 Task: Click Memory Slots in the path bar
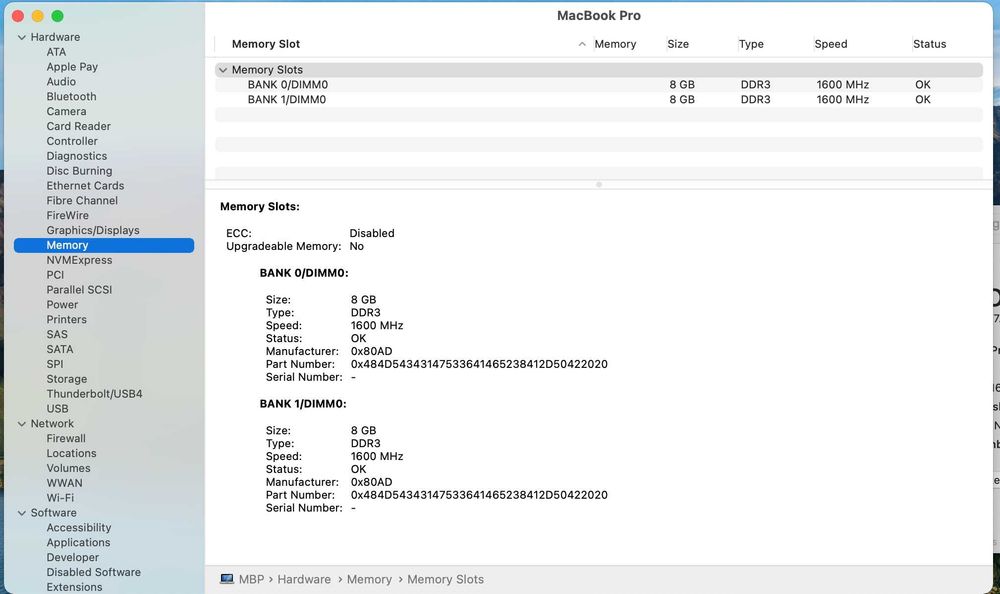pyautogui.click(x=446, y=579)
